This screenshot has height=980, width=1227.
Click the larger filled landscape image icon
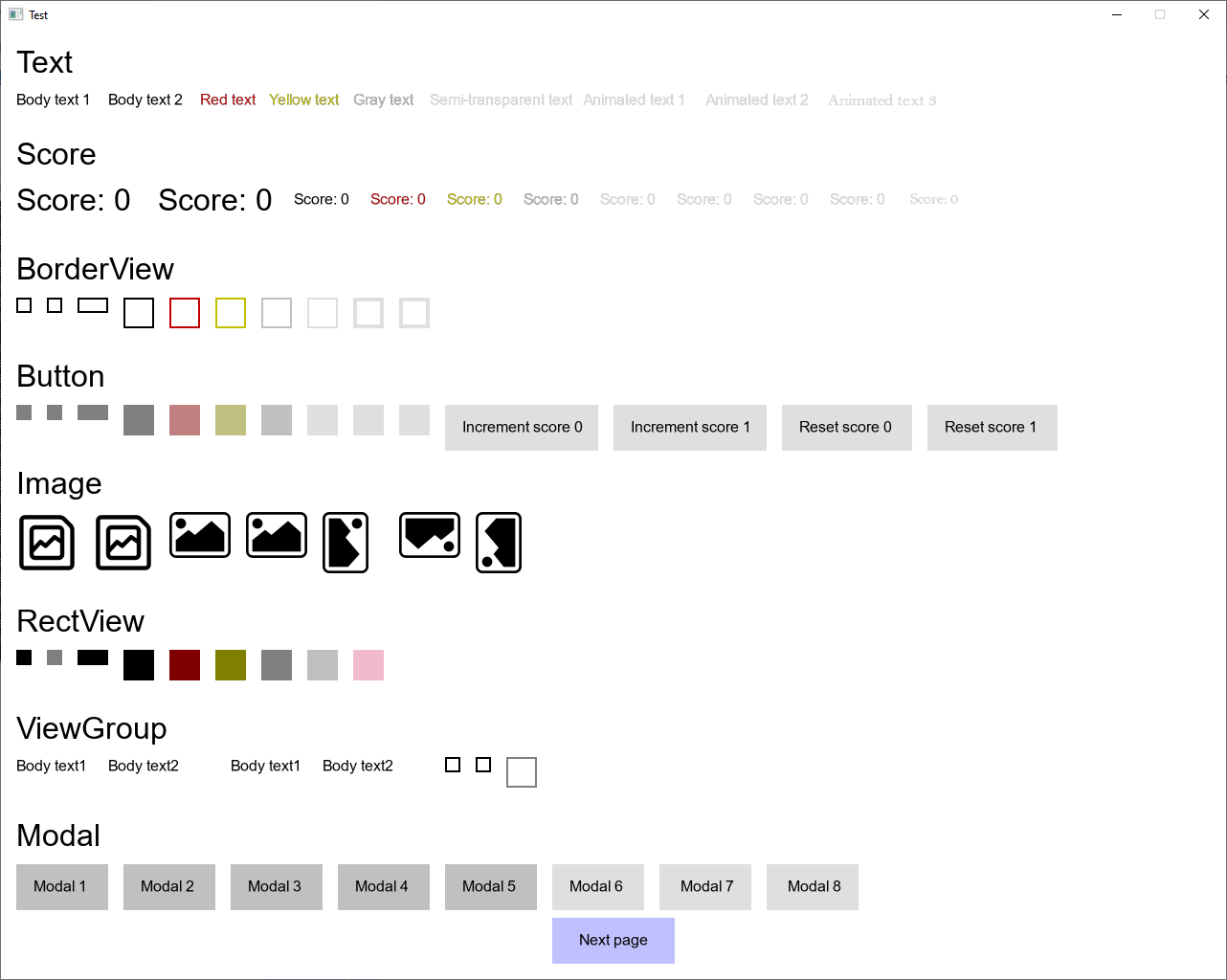[276, 535]
